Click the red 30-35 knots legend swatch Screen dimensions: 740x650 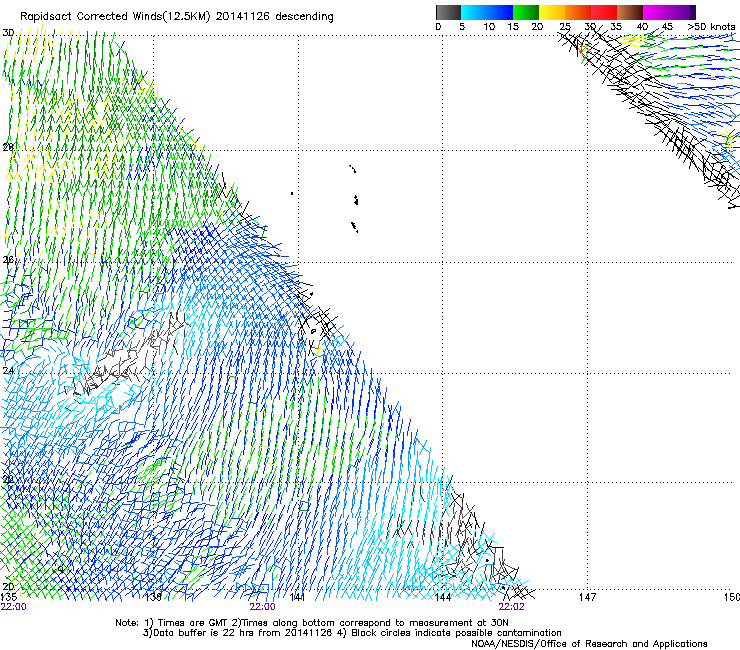tap(604, 12)
